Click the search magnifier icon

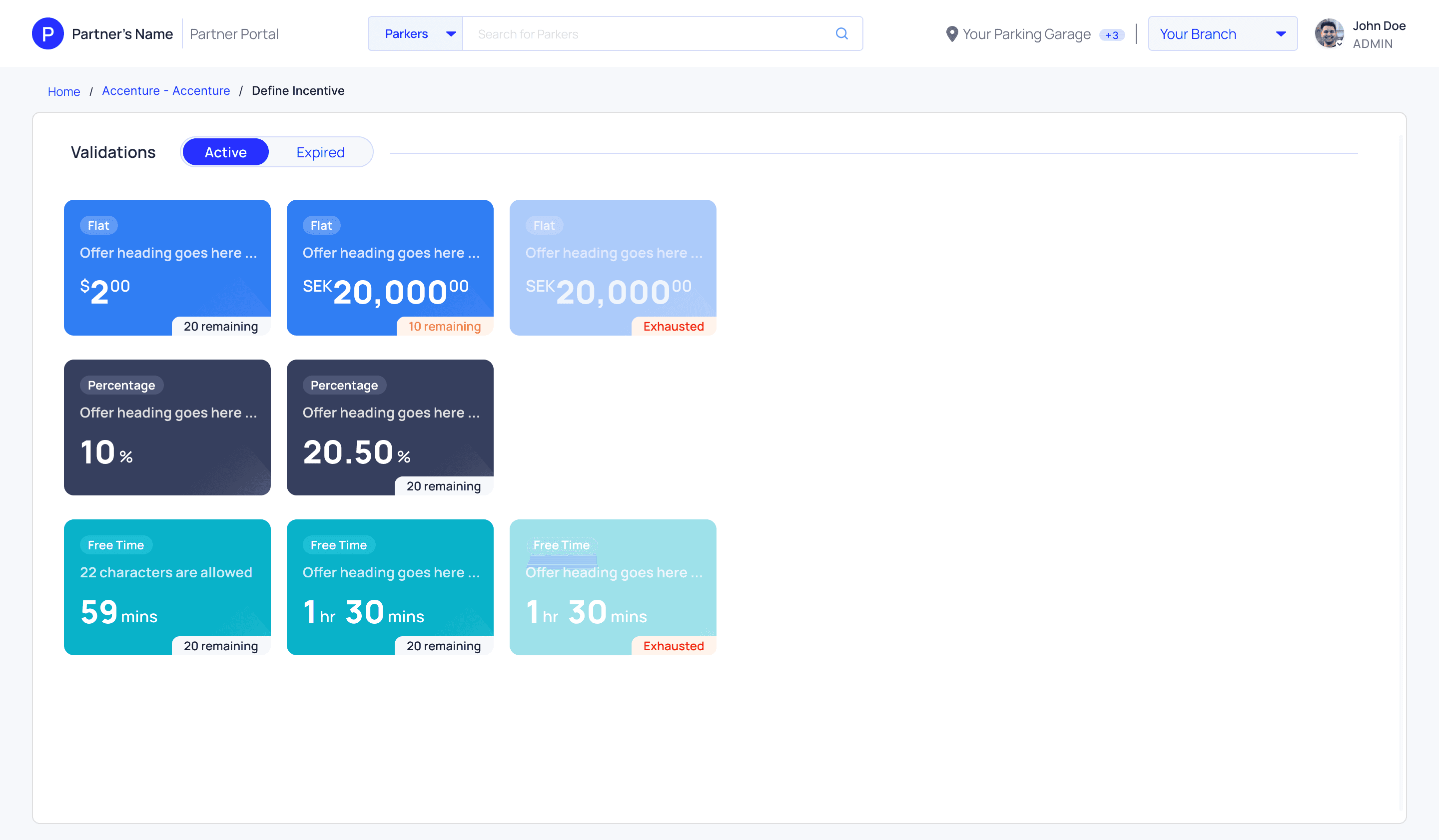[x=841, y=33]
